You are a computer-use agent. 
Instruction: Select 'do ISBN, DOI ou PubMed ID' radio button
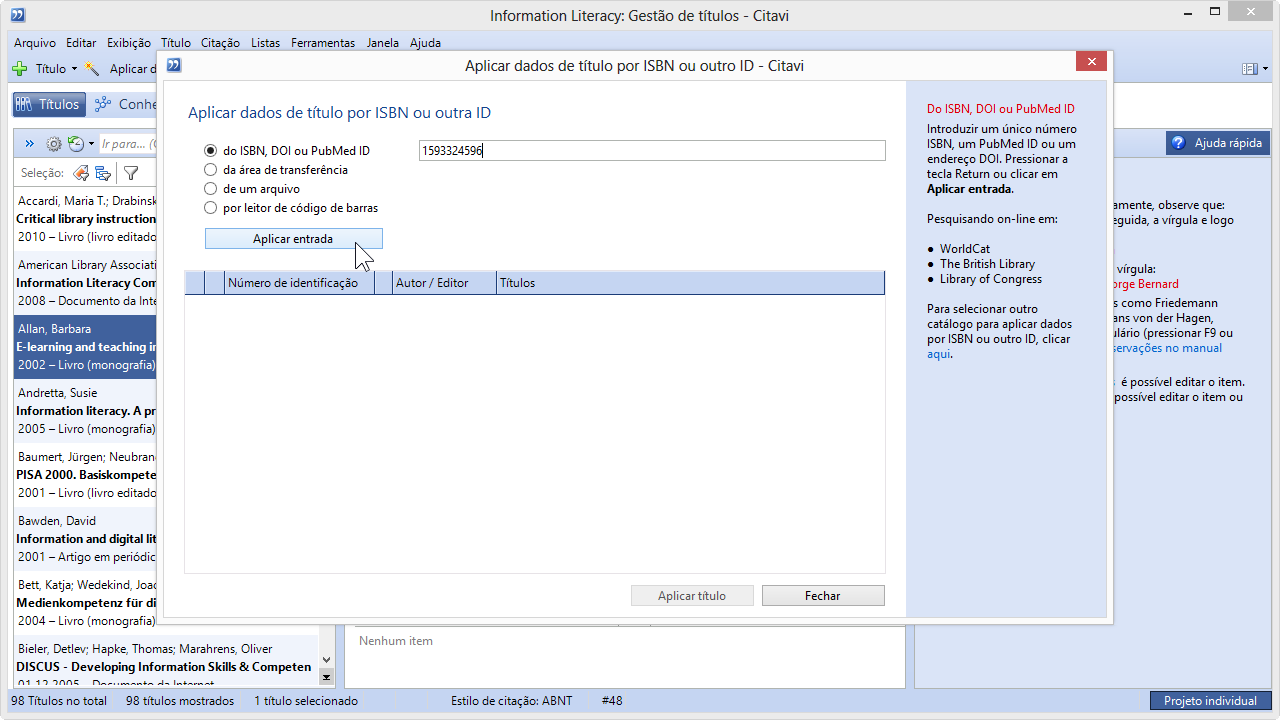pyautogui.click(x=210, y=151)
